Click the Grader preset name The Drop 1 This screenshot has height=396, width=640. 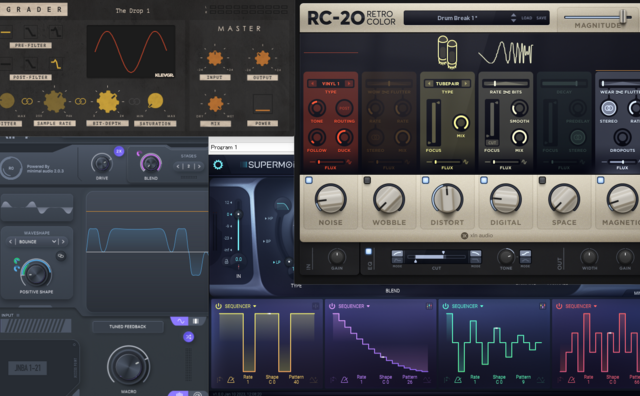(x=132, y=11)
